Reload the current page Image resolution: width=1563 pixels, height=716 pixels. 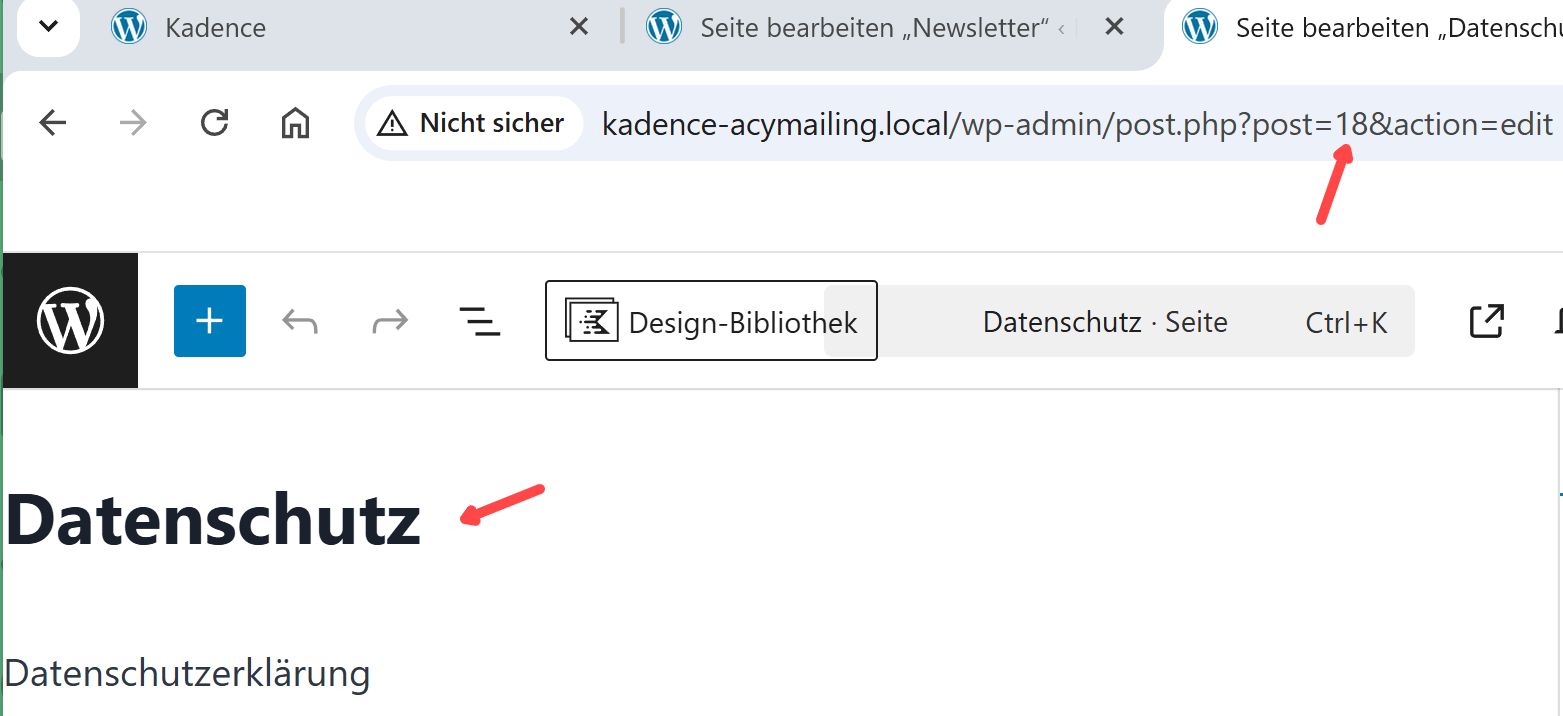pos(214,123)
